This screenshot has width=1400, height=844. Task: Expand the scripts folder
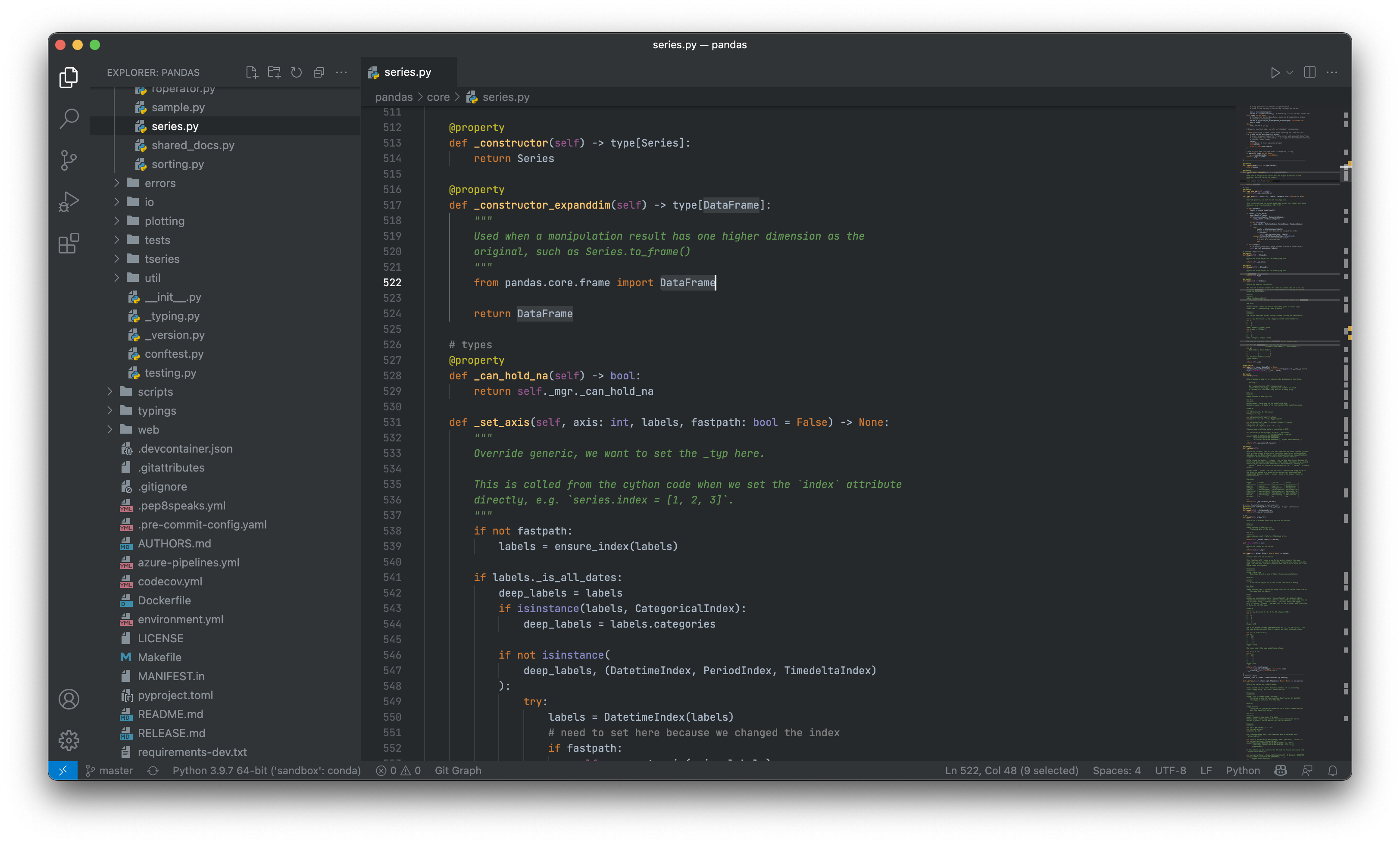[155, 391]
